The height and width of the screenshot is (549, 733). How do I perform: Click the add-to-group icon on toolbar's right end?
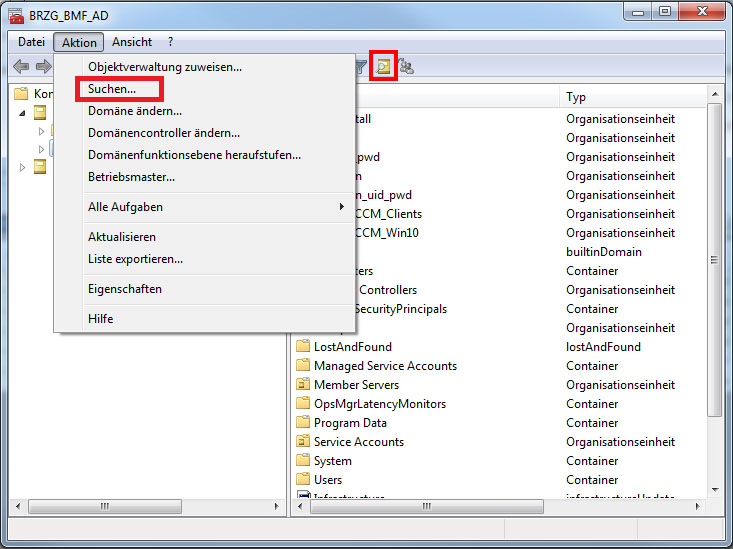406,66
